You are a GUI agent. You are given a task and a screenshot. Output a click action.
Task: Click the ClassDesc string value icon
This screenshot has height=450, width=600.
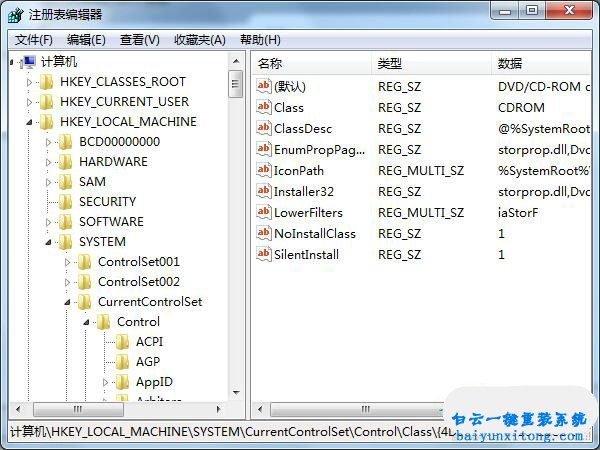(264, 128)
